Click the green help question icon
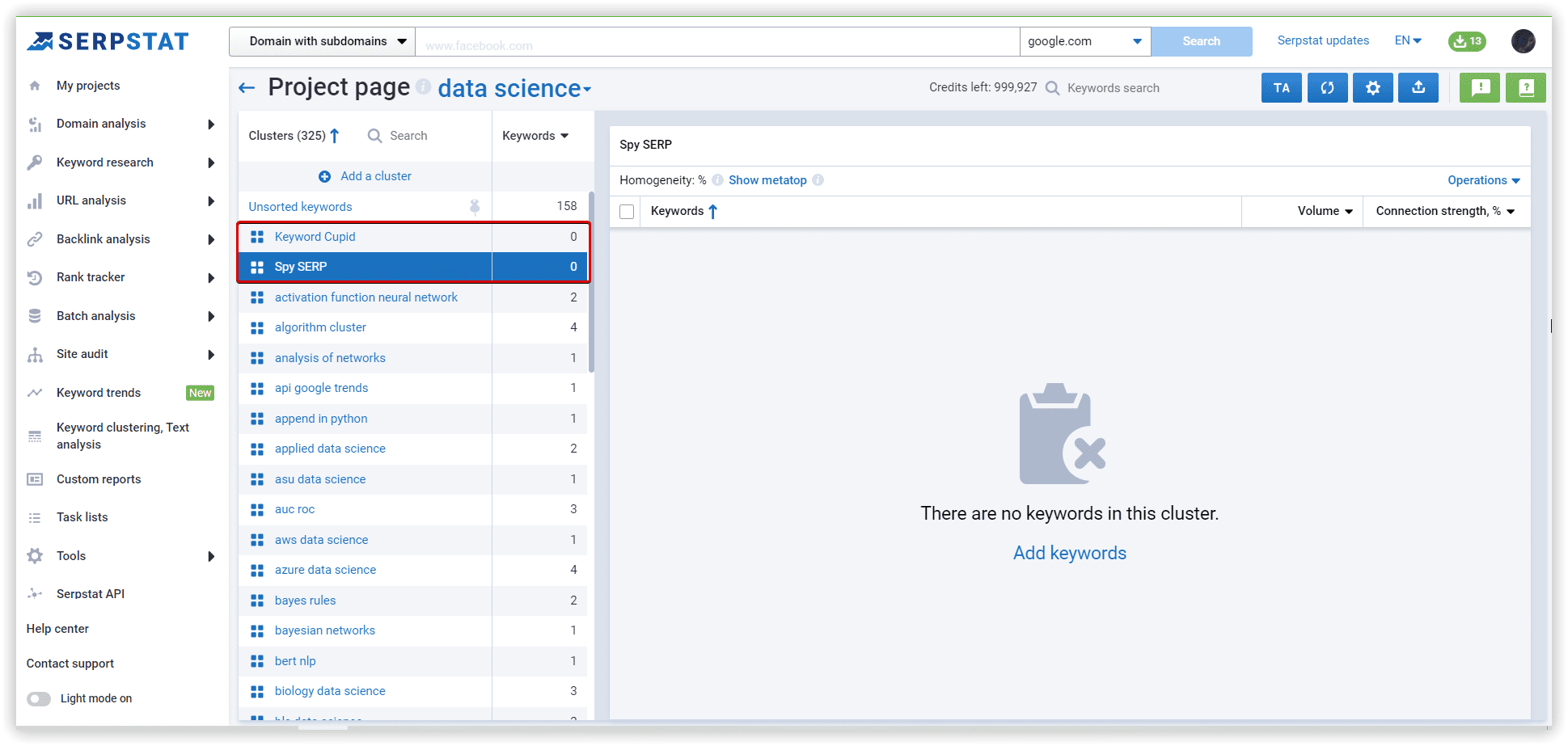 (x=1526, y=88)
